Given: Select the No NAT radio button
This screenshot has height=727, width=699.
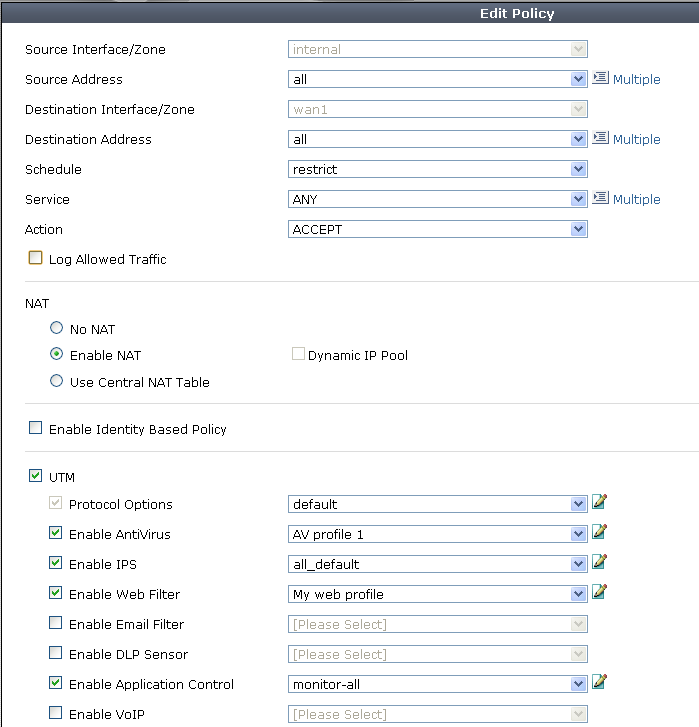Looking at the screenshot, I should 57,328.
